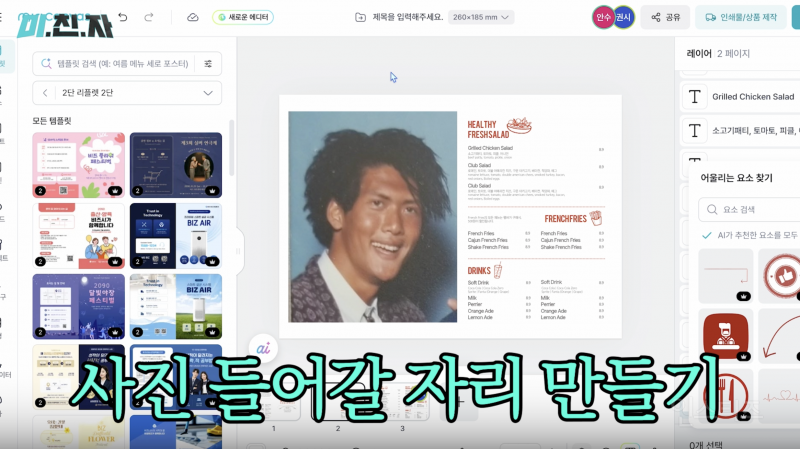Click the undo arrow icon
The height and width of the screenshot is (449, 800).
[122, 17]
